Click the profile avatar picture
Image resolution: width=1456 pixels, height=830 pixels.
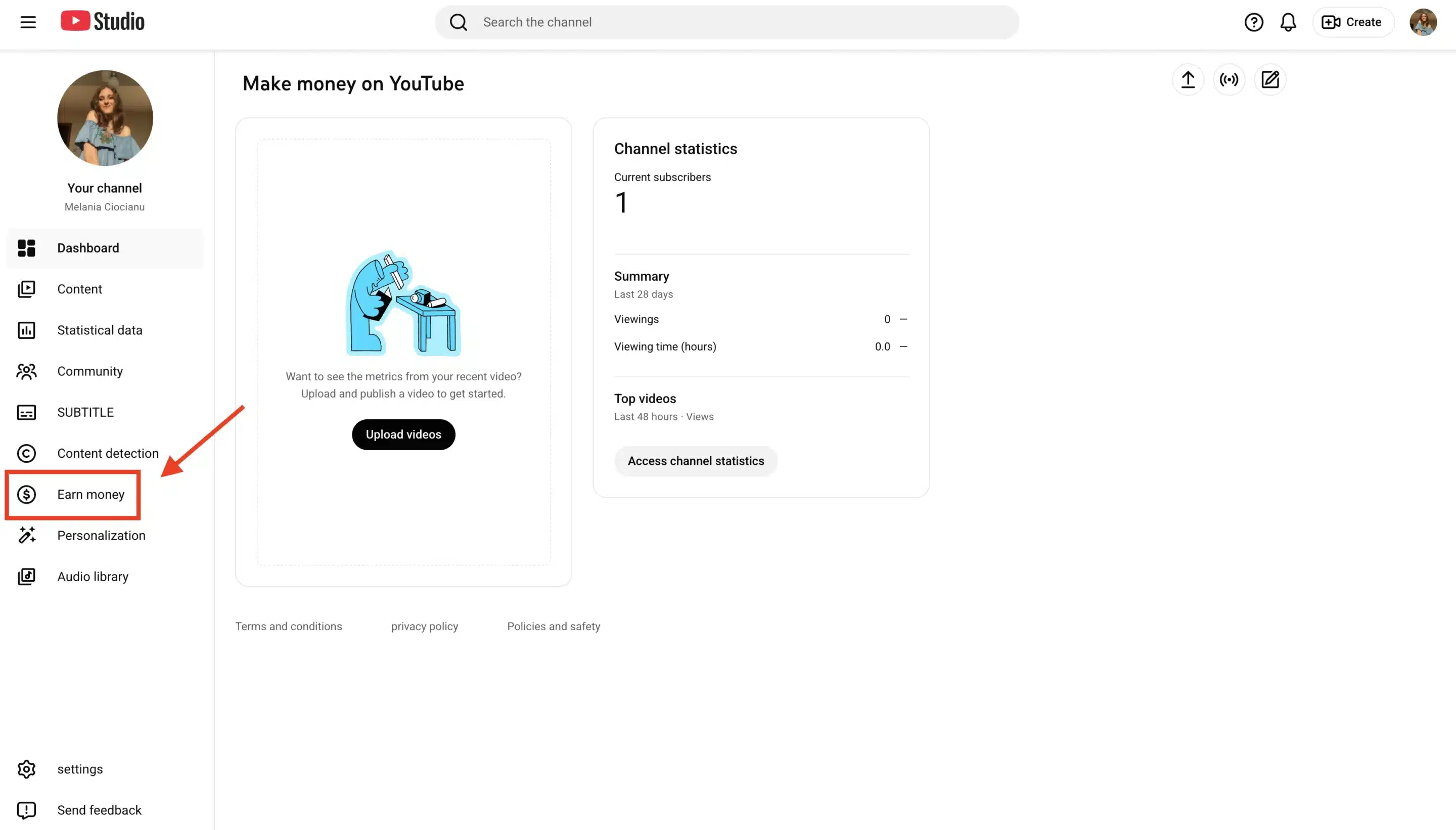(x=1423, y=22)
